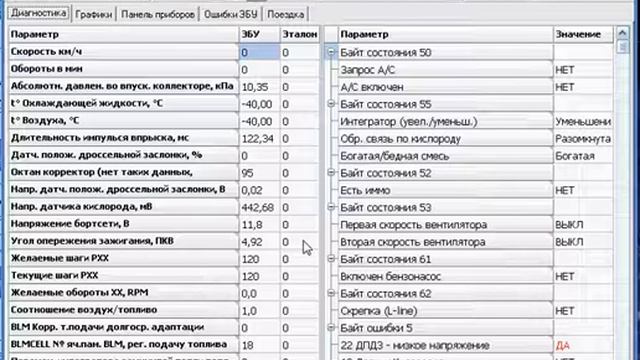Screen dimensions: 640x360
Task: Open the Поездка tab
Action: click(x=285, y=14)
